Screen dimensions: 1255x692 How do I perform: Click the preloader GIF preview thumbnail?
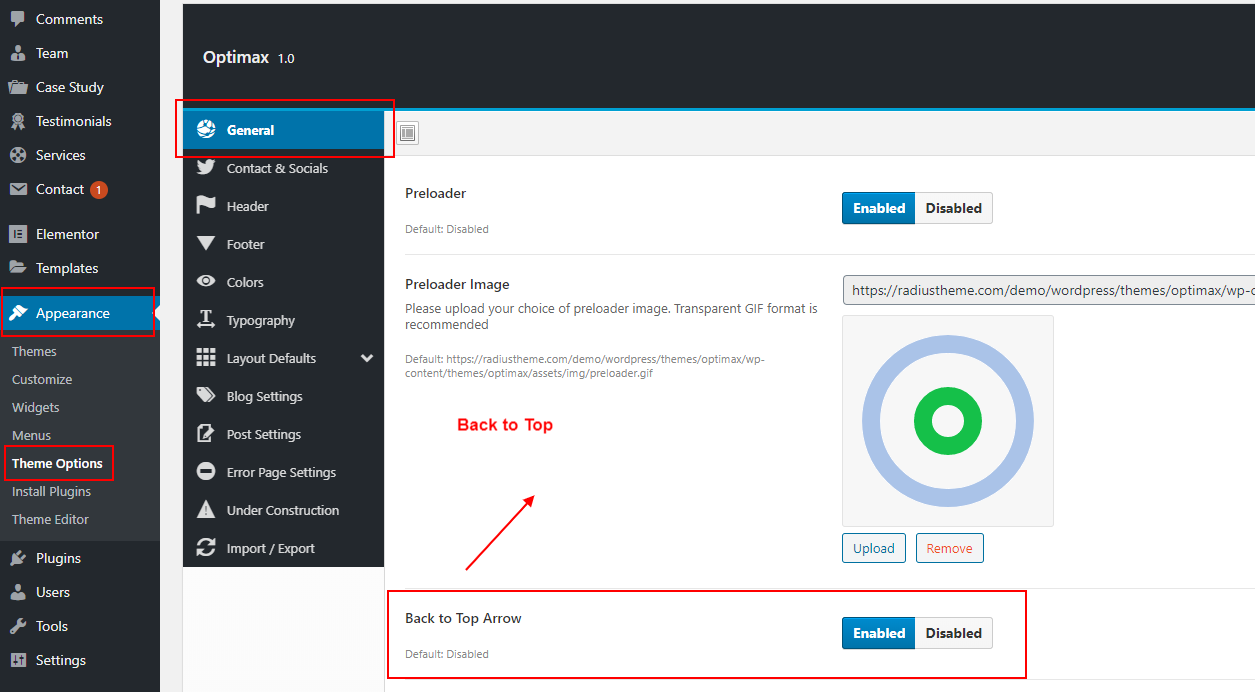[948, 421]
